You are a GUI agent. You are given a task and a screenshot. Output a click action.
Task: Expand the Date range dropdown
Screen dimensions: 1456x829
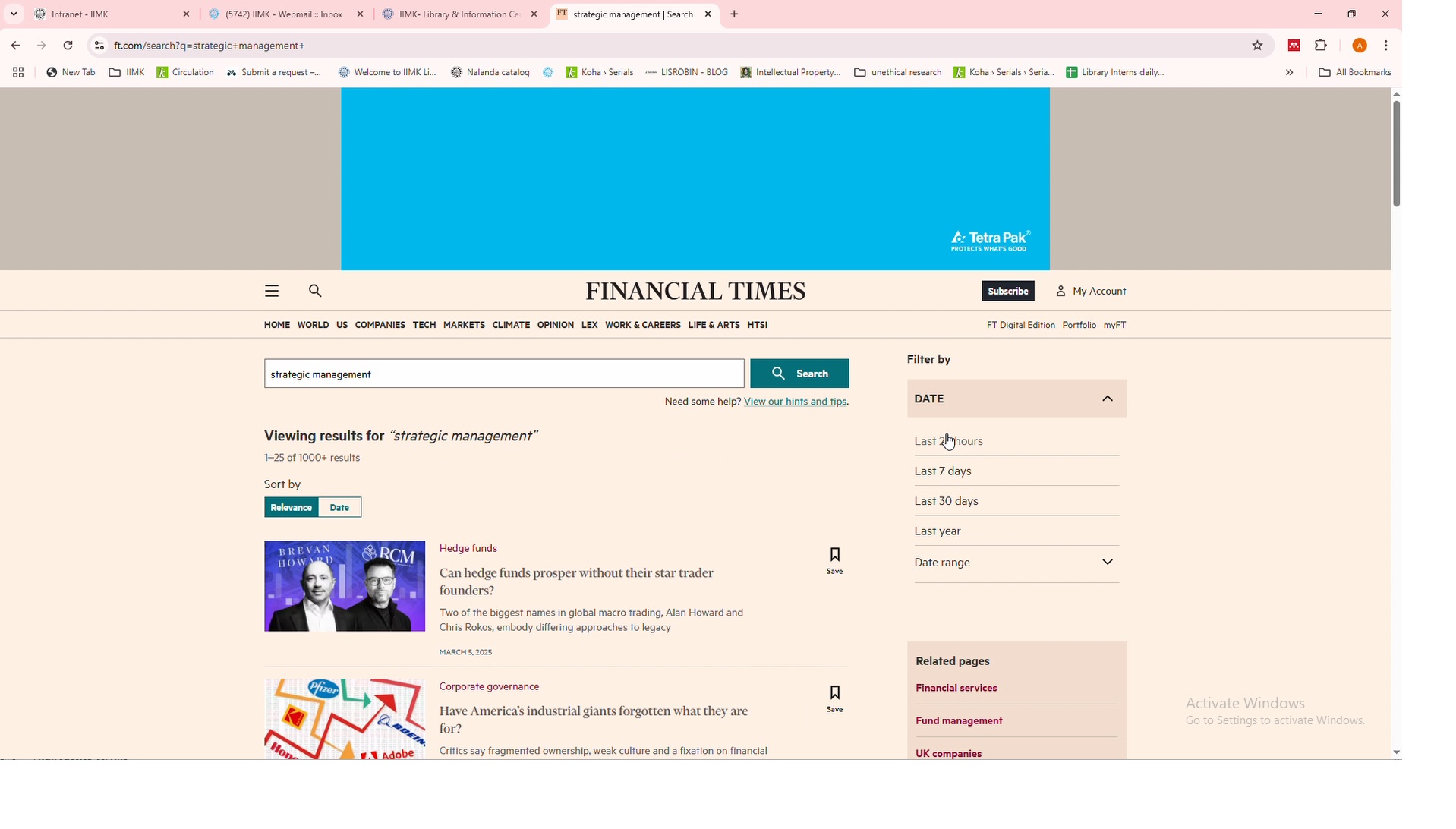pyautogui.click(x=1108, y=563)
